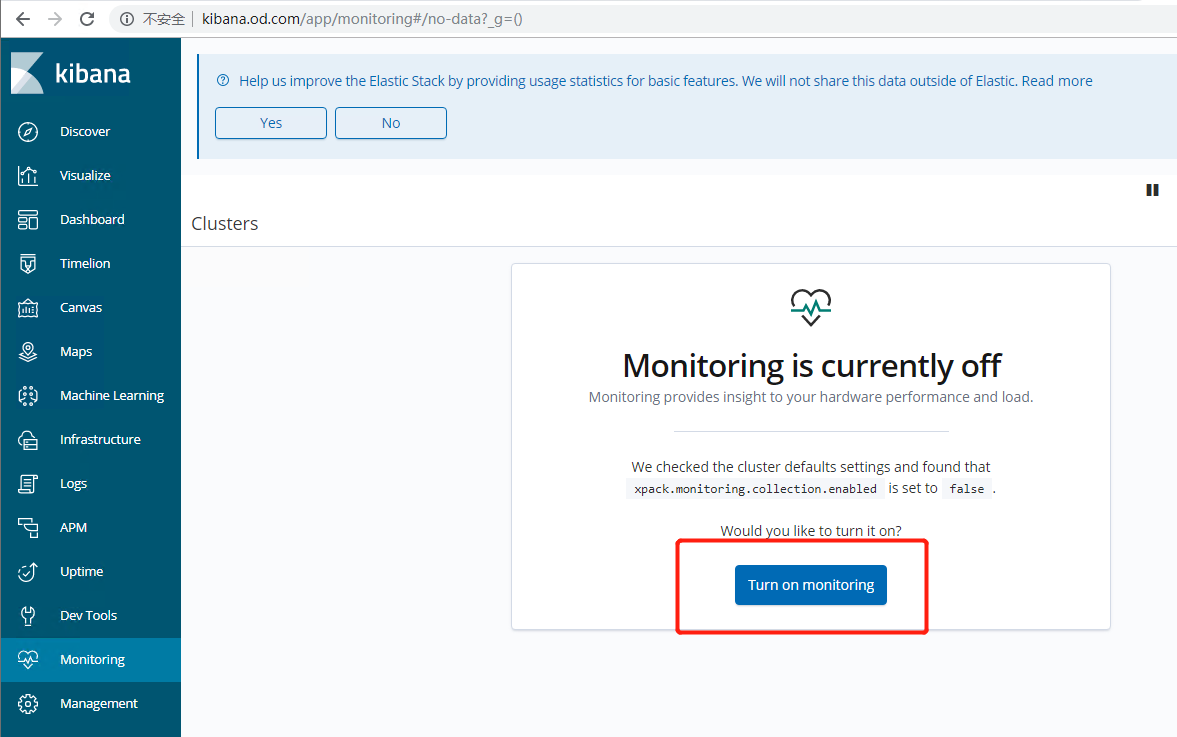Open the Infrastructure menu item
Viewport: 1177px width, 737px height.
pyautogui.click(x=100, y=440)
